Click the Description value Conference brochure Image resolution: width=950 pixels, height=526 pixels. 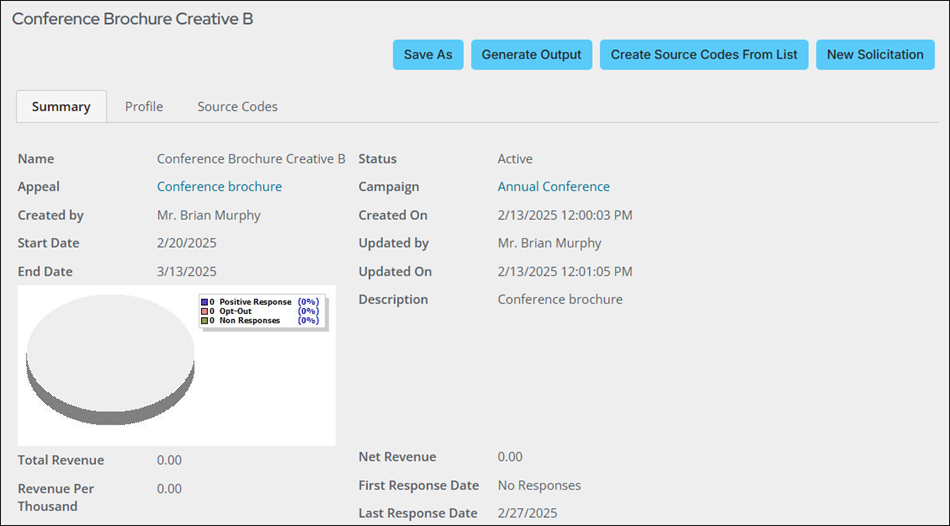(560, 299)
